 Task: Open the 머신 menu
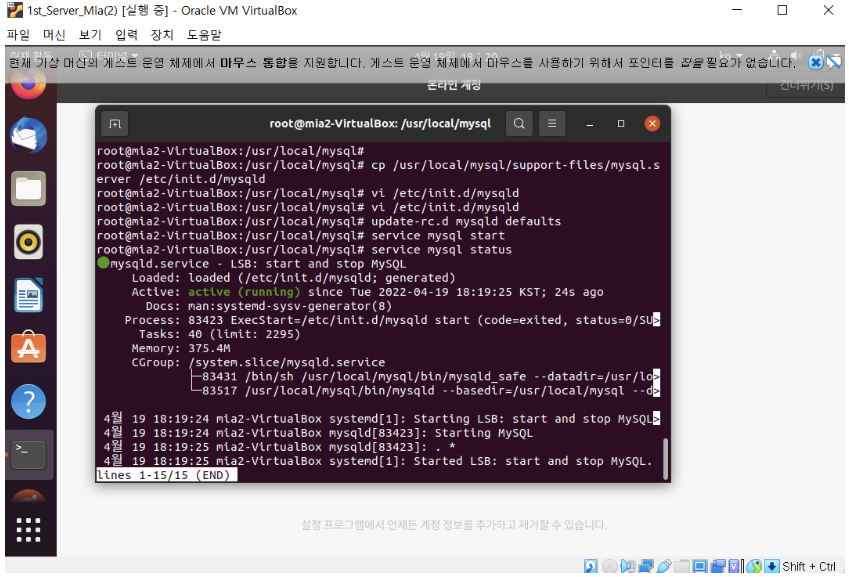[x=54, y=35]
